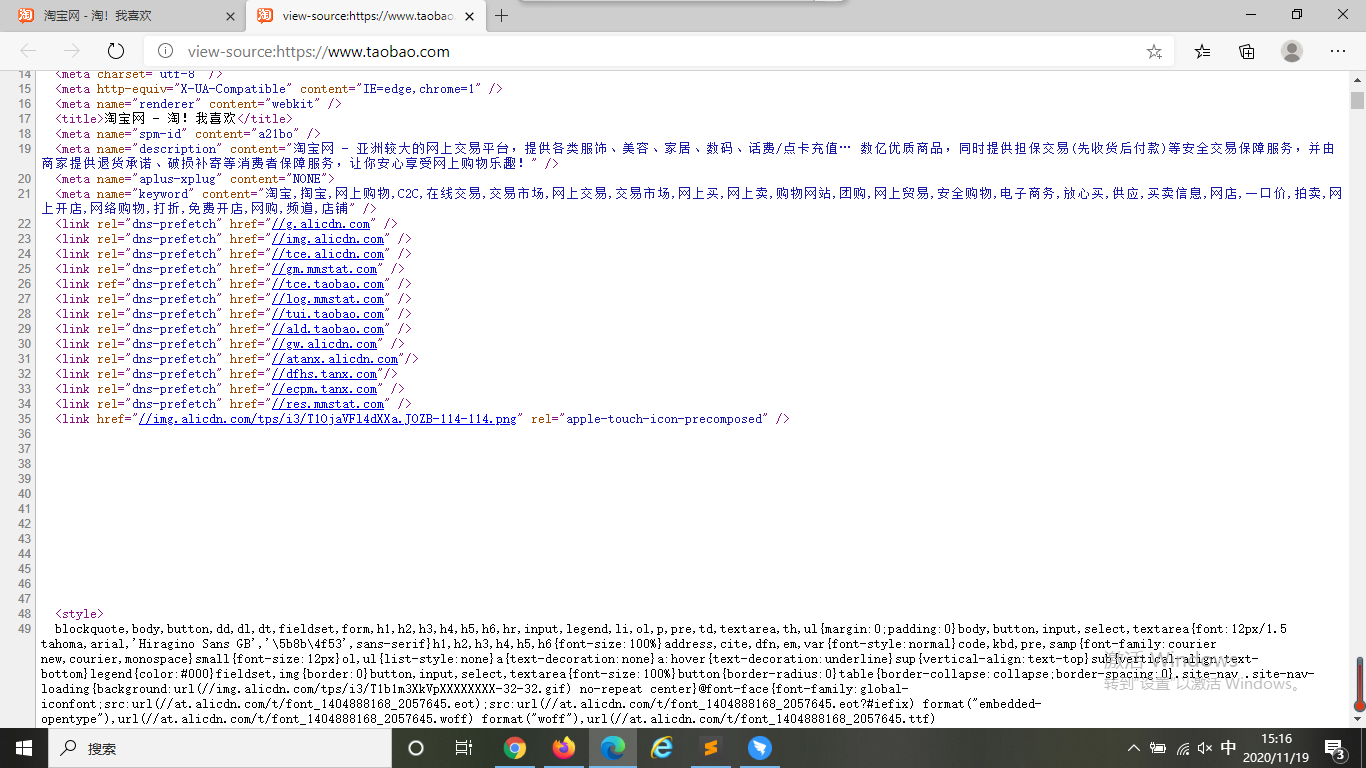Open network status tray icon
The image size is (1366, 768).
1182,748
